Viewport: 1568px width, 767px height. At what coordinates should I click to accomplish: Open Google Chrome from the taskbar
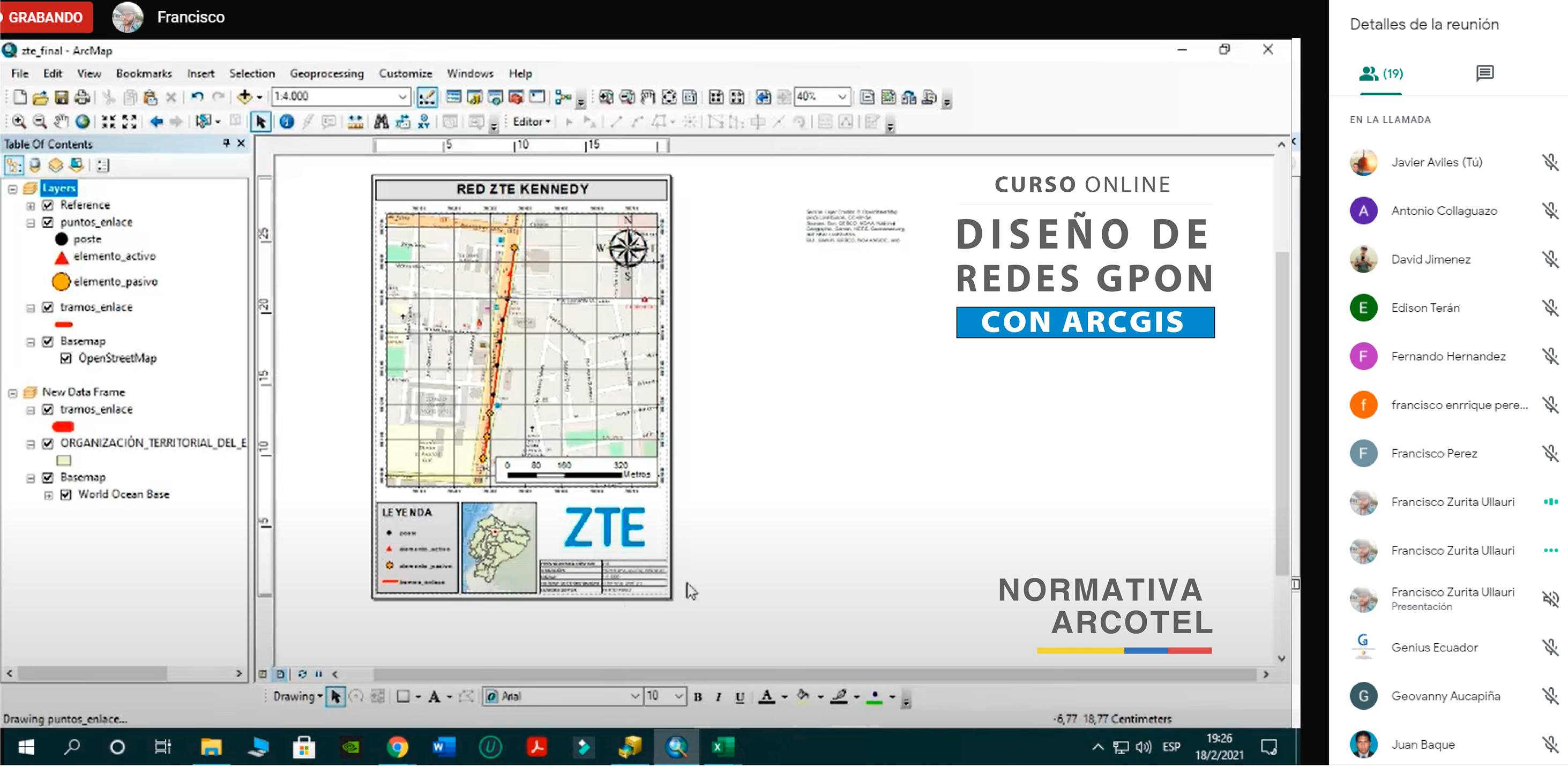point(397,747)
